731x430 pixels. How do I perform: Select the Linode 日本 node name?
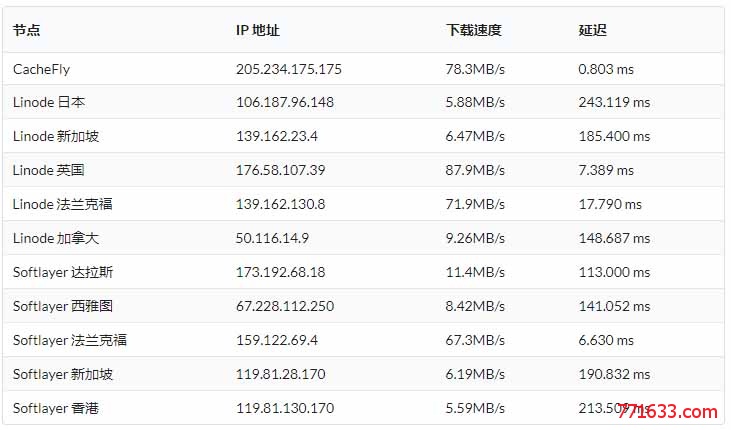(49, 102)
